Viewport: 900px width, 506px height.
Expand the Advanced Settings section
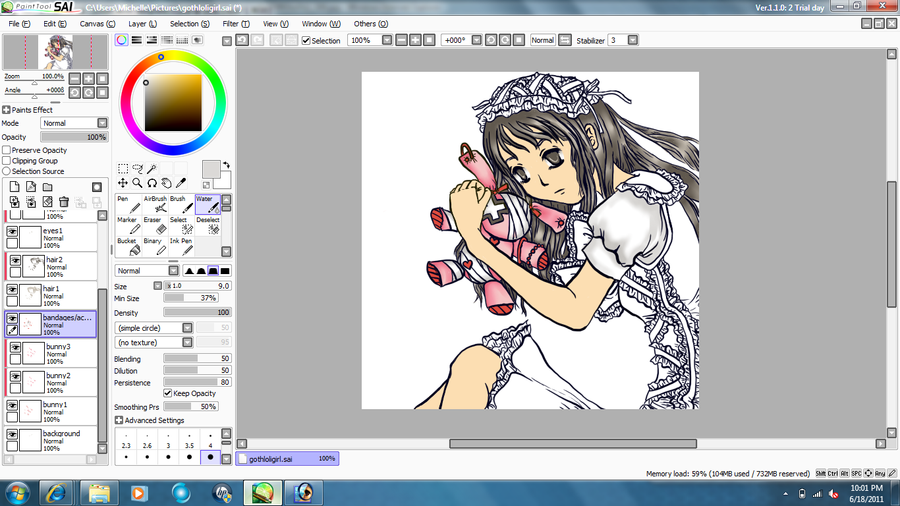119,420
